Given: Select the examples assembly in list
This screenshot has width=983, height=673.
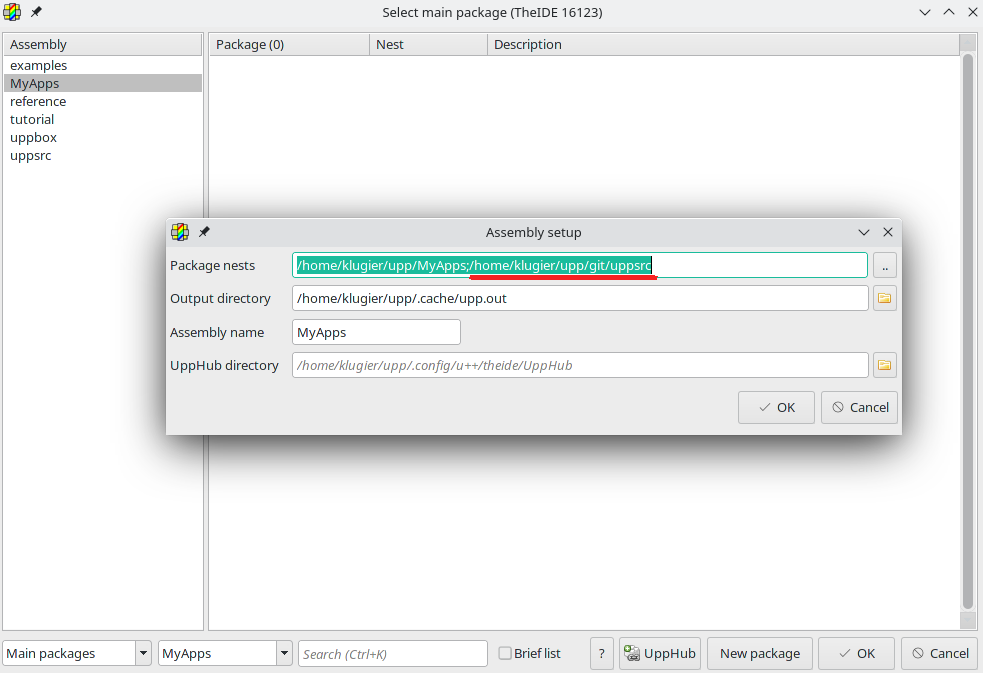Looking at the screenshot, I should [x=39, y=66].
